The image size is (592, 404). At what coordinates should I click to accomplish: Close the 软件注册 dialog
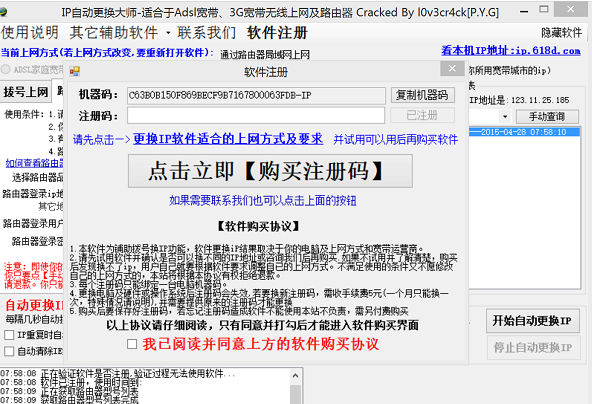452,69
